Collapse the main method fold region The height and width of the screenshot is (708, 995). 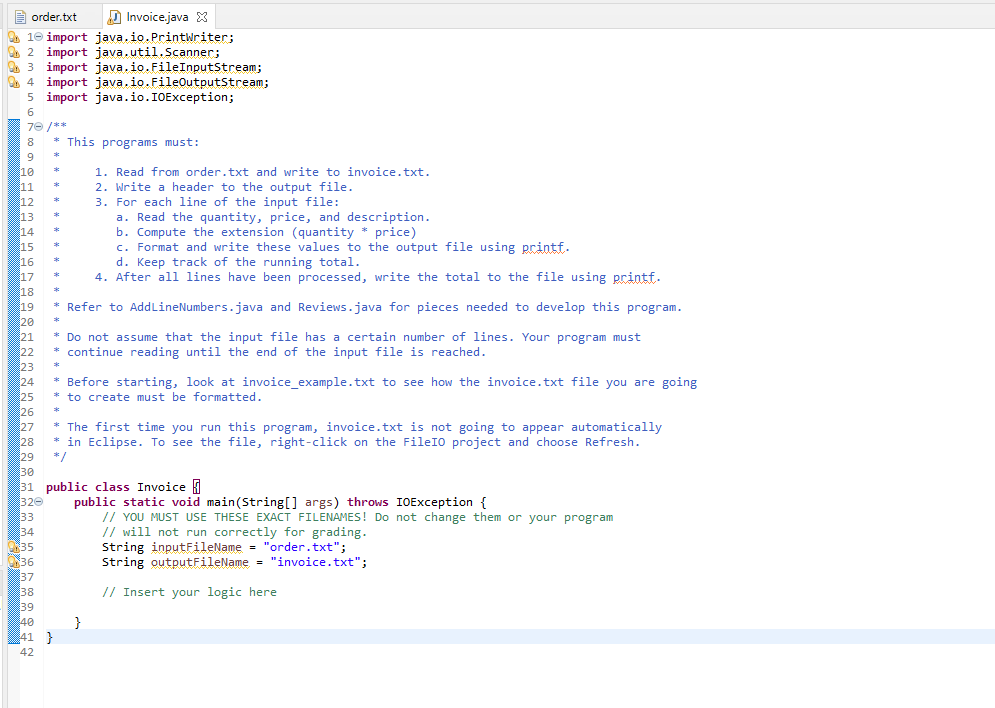[37, 502]
